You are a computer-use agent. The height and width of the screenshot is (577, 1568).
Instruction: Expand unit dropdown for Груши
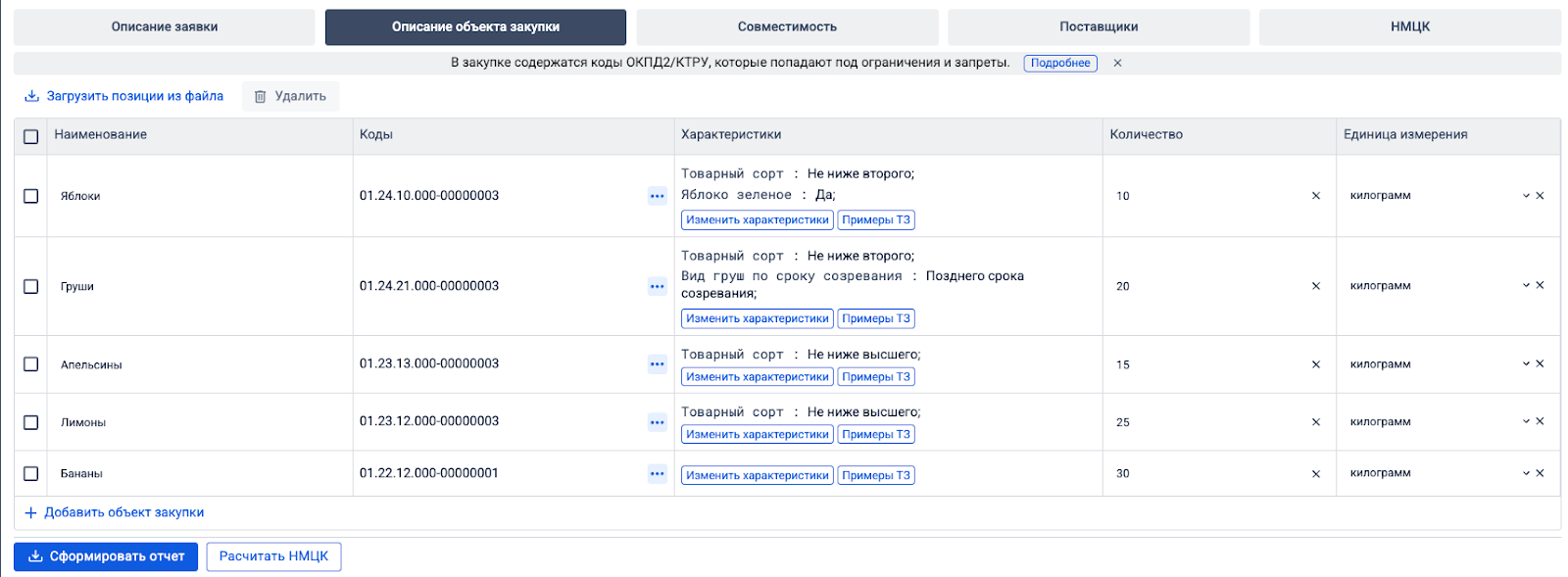tap(1526, 285)
